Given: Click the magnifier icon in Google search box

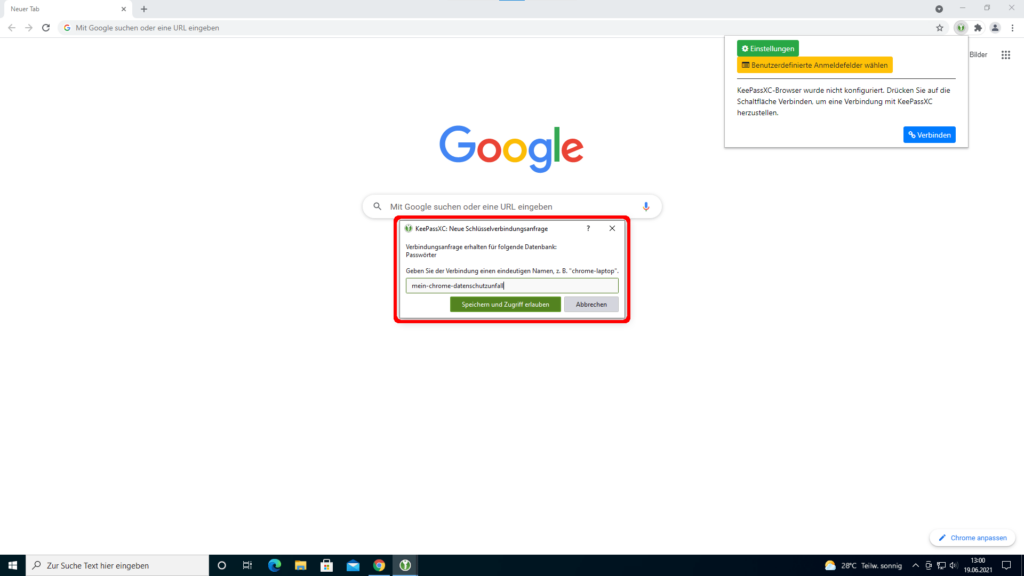Looking at the screenshot, I should (377, 206).
